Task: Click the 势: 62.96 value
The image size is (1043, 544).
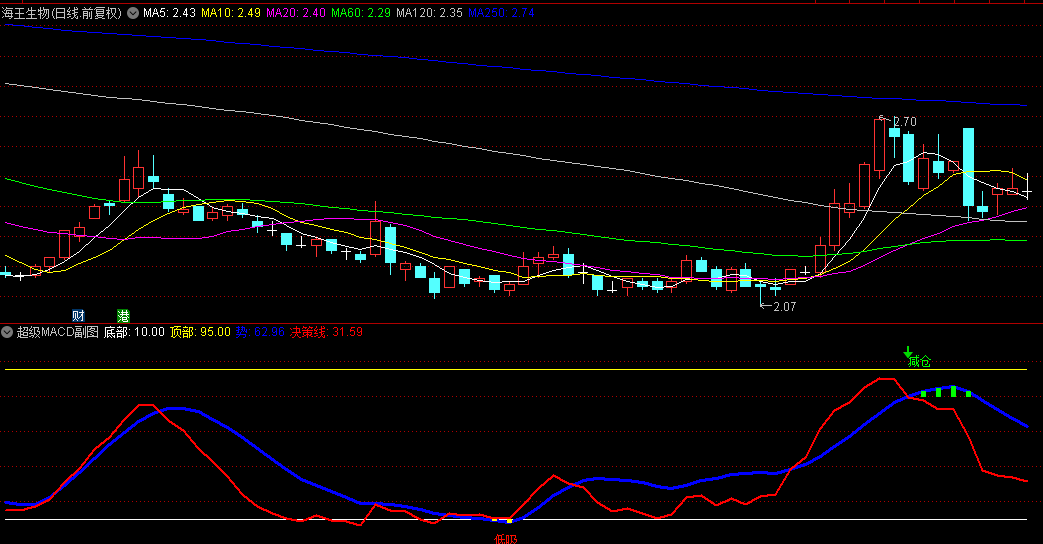Action: (x=260, y=332)
